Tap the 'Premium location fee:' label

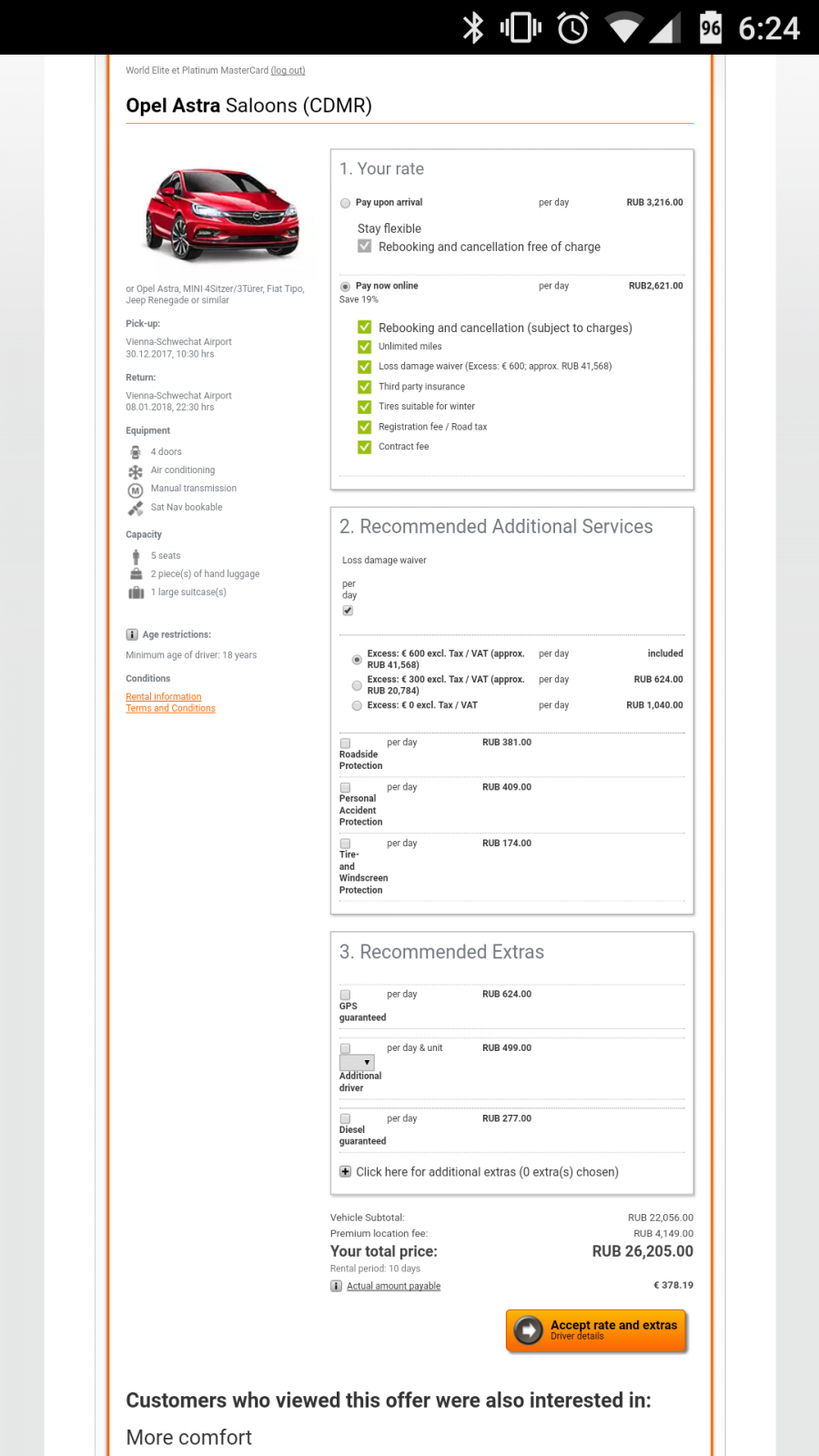[x=379, y=1234]
